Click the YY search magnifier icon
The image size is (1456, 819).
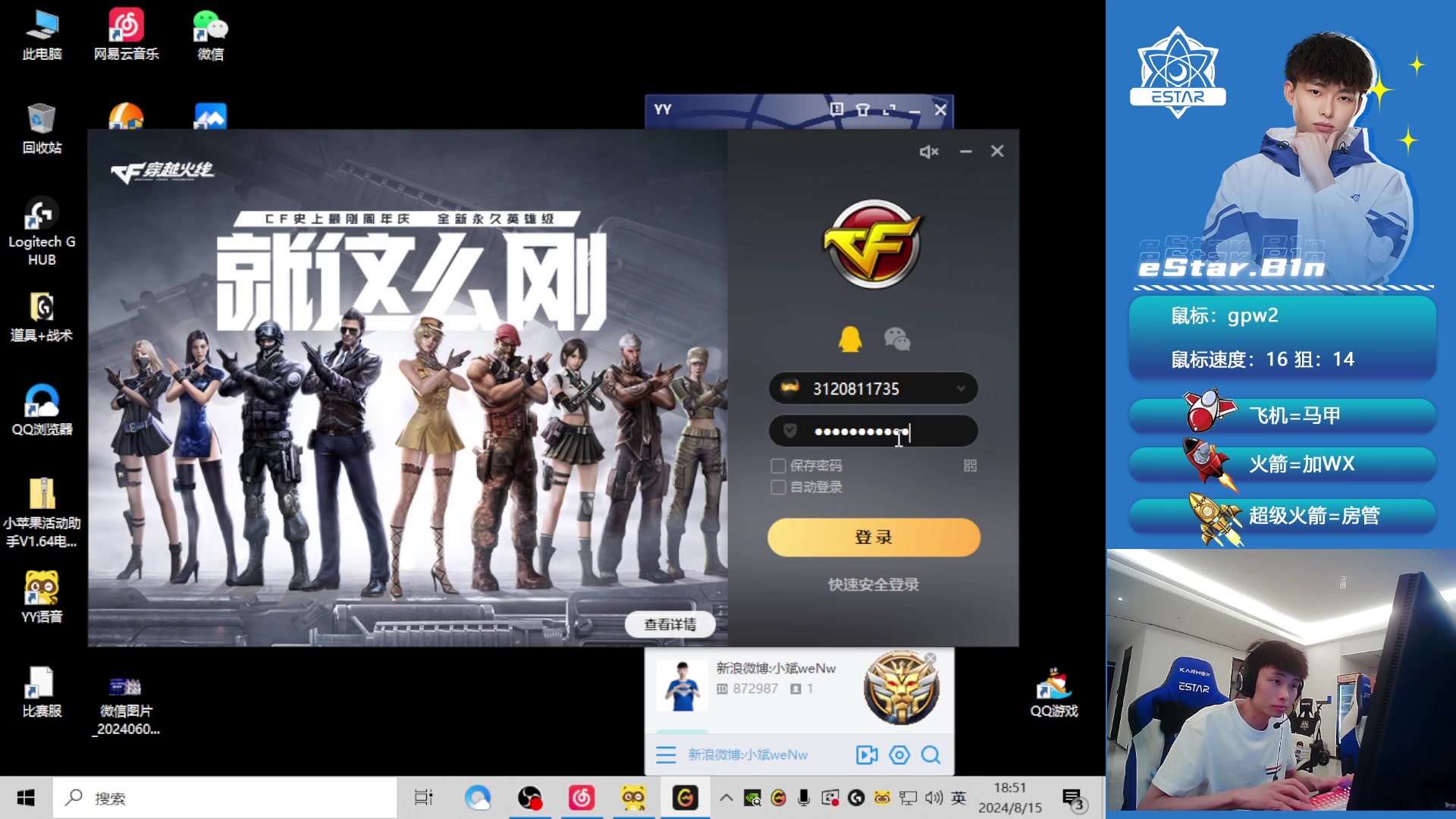[931, 755]
